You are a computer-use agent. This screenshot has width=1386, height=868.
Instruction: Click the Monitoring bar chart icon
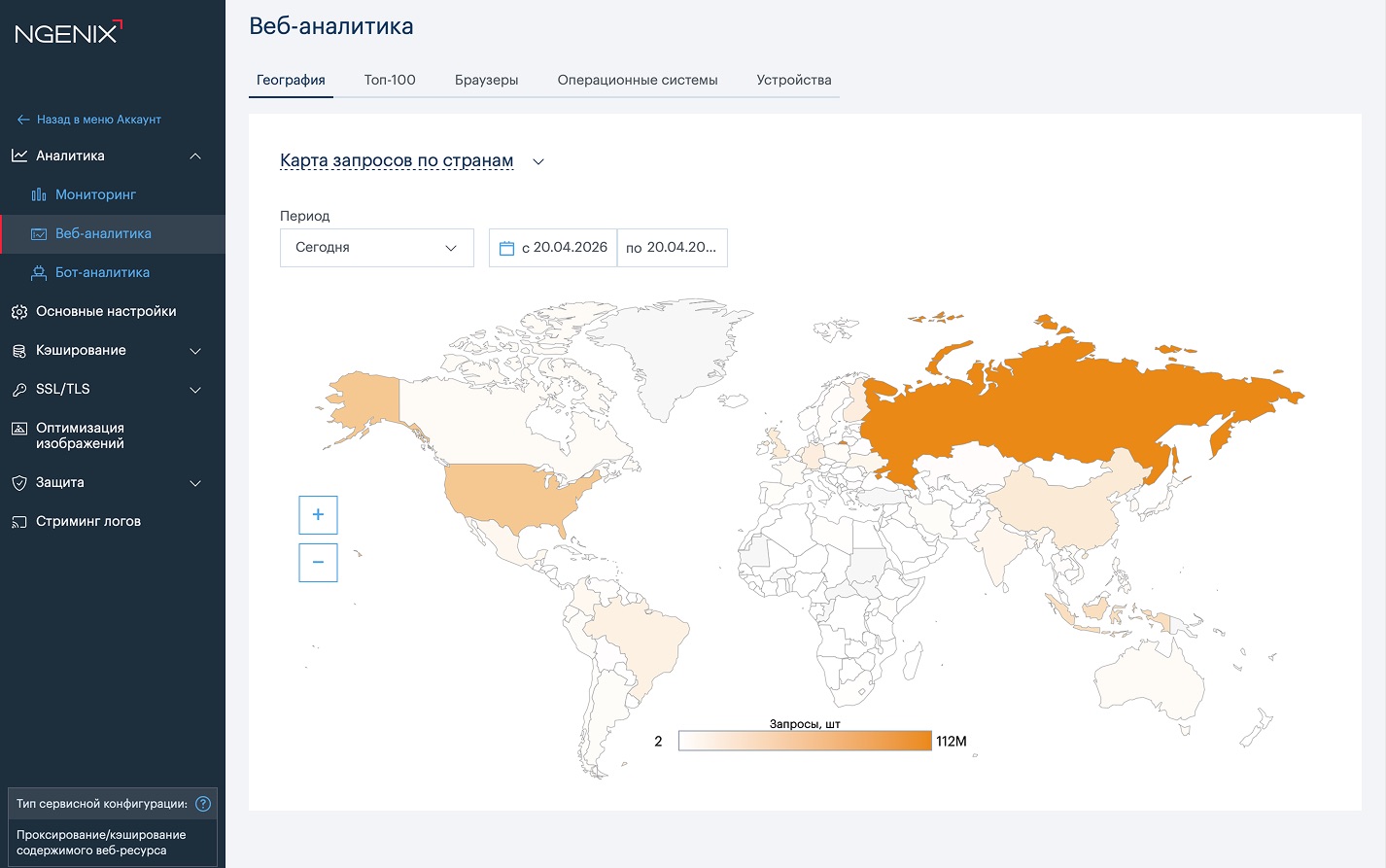[x=39, y=194]
